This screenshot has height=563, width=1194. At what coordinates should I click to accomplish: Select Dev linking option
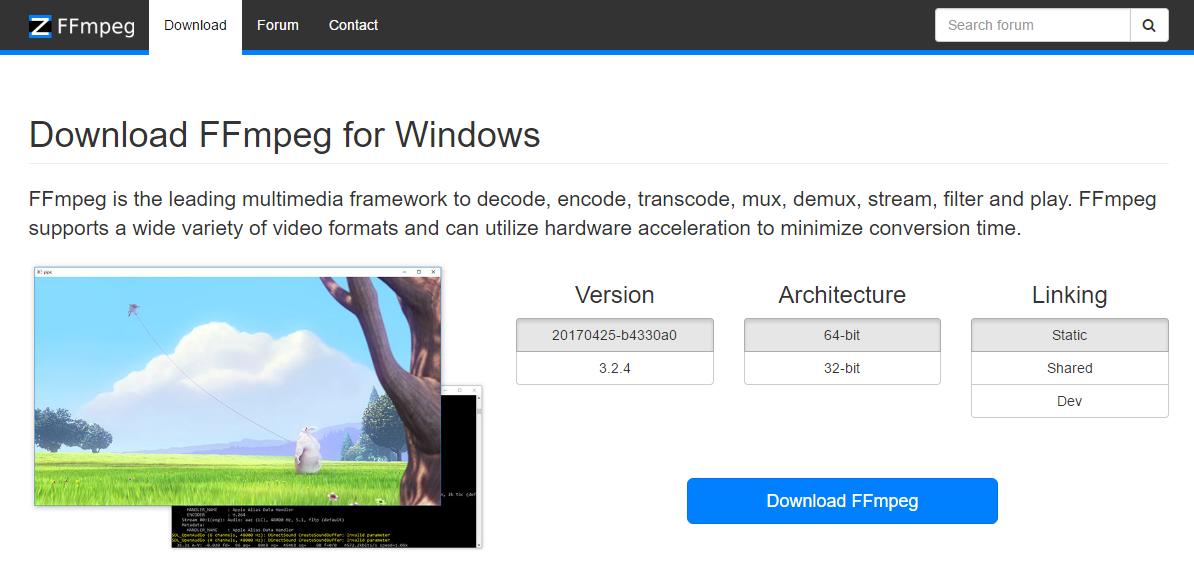click(x=1069, y=401)
